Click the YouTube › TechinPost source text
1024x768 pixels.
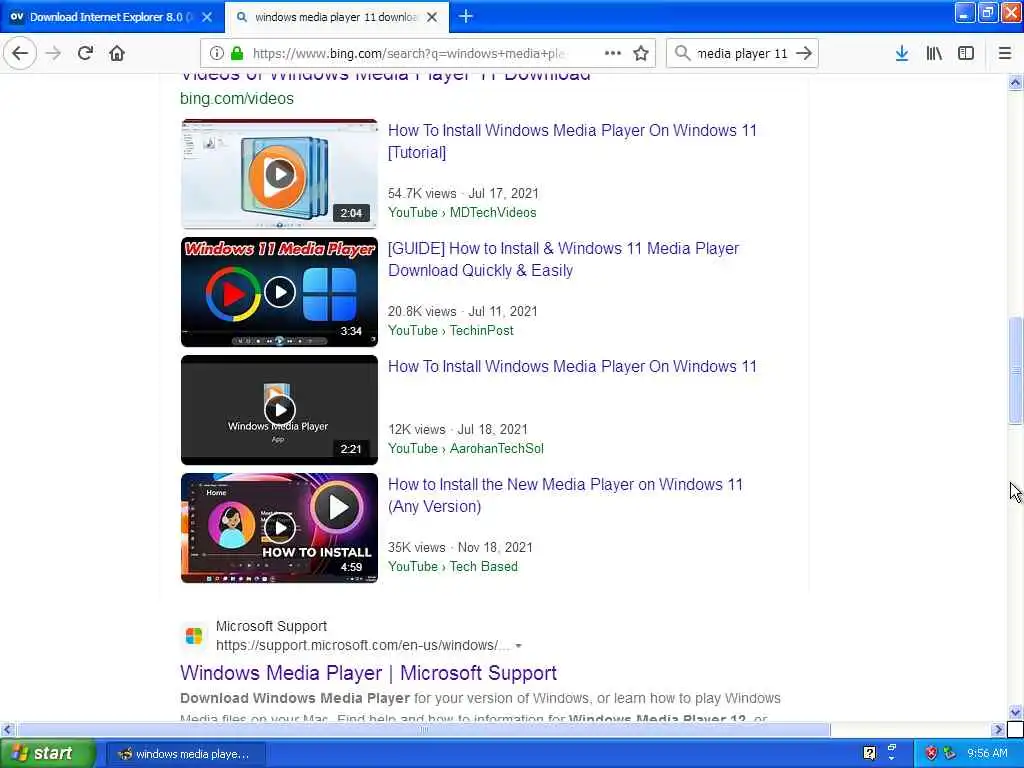[451, 330]
